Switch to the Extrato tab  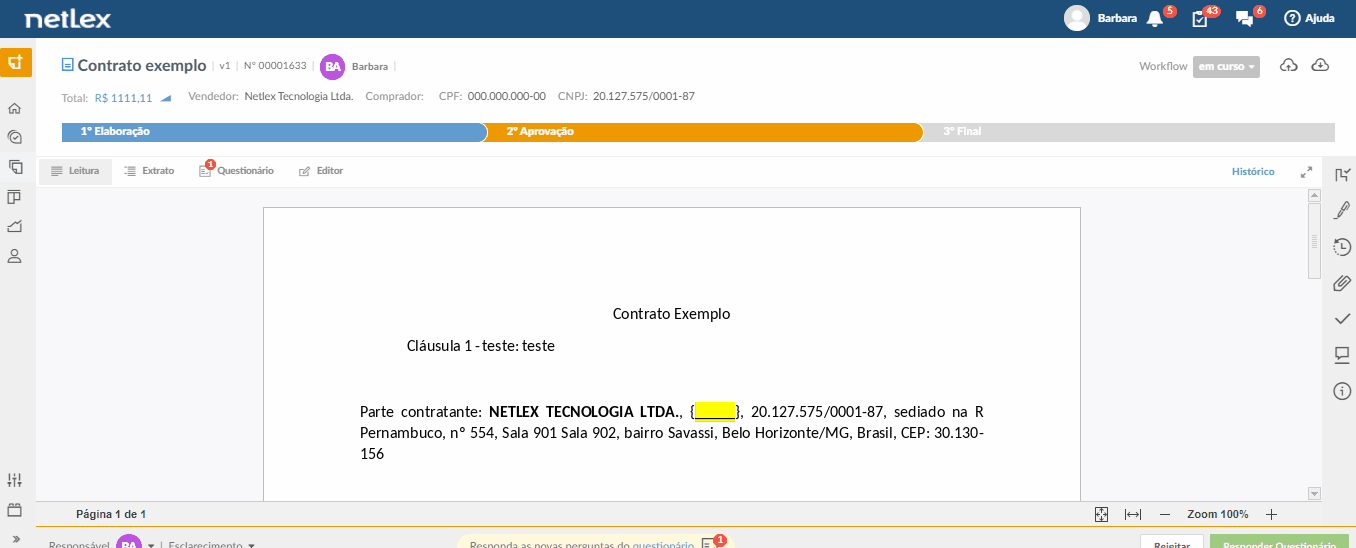tap(149, 171)
